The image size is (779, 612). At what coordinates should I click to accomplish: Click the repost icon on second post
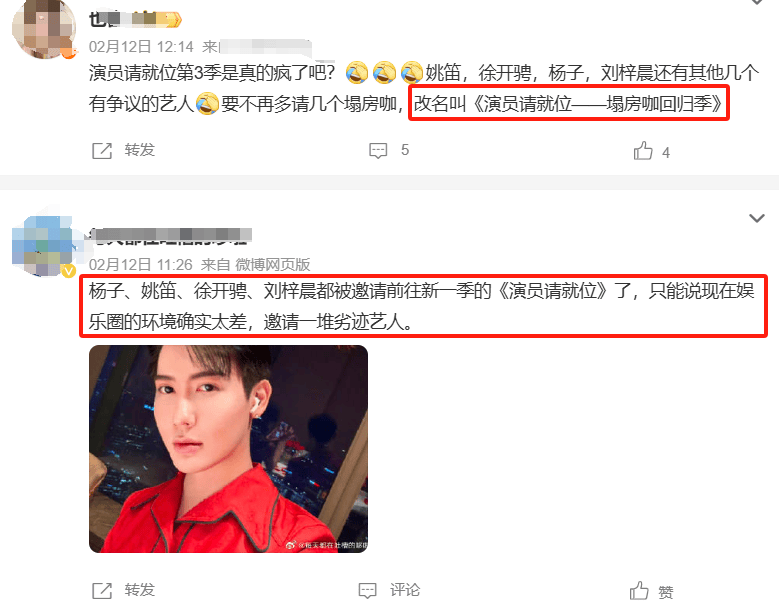coord(102,591)
